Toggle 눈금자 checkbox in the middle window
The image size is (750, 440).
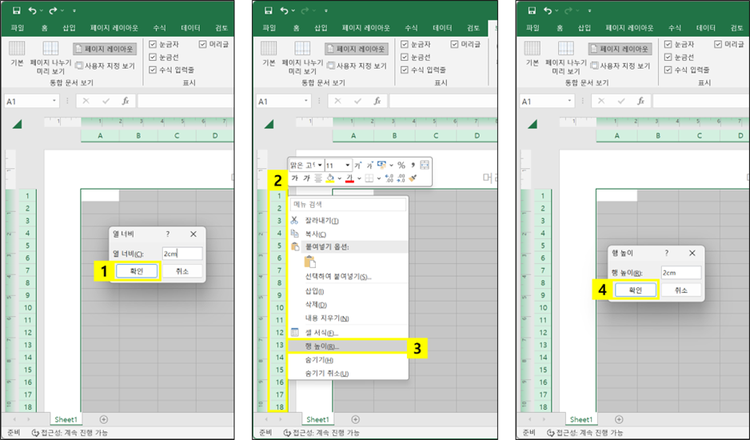[404, 44]
